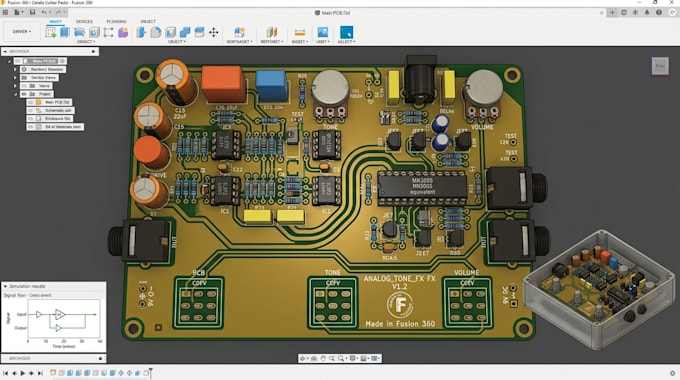
Task: Expand the Service Views tree row
Action: 15,78
